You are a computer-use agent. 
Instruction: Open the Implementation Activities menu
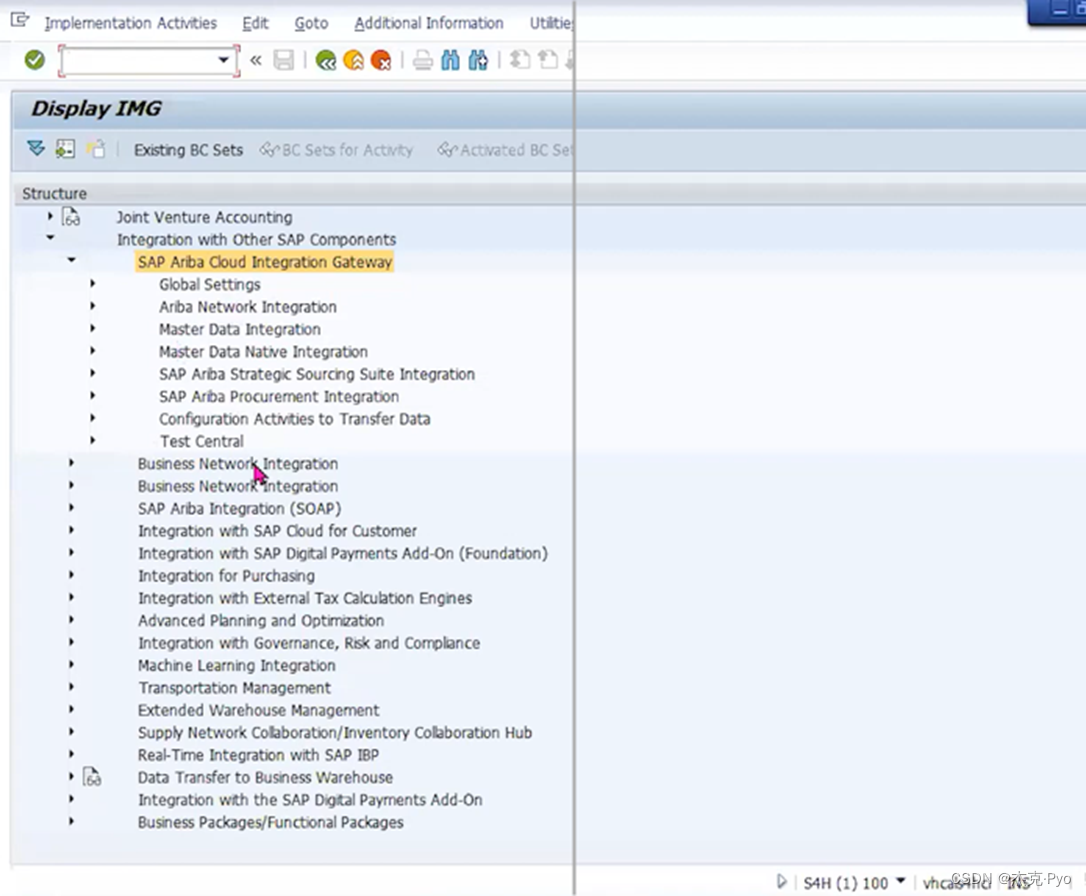pos(130,23)
